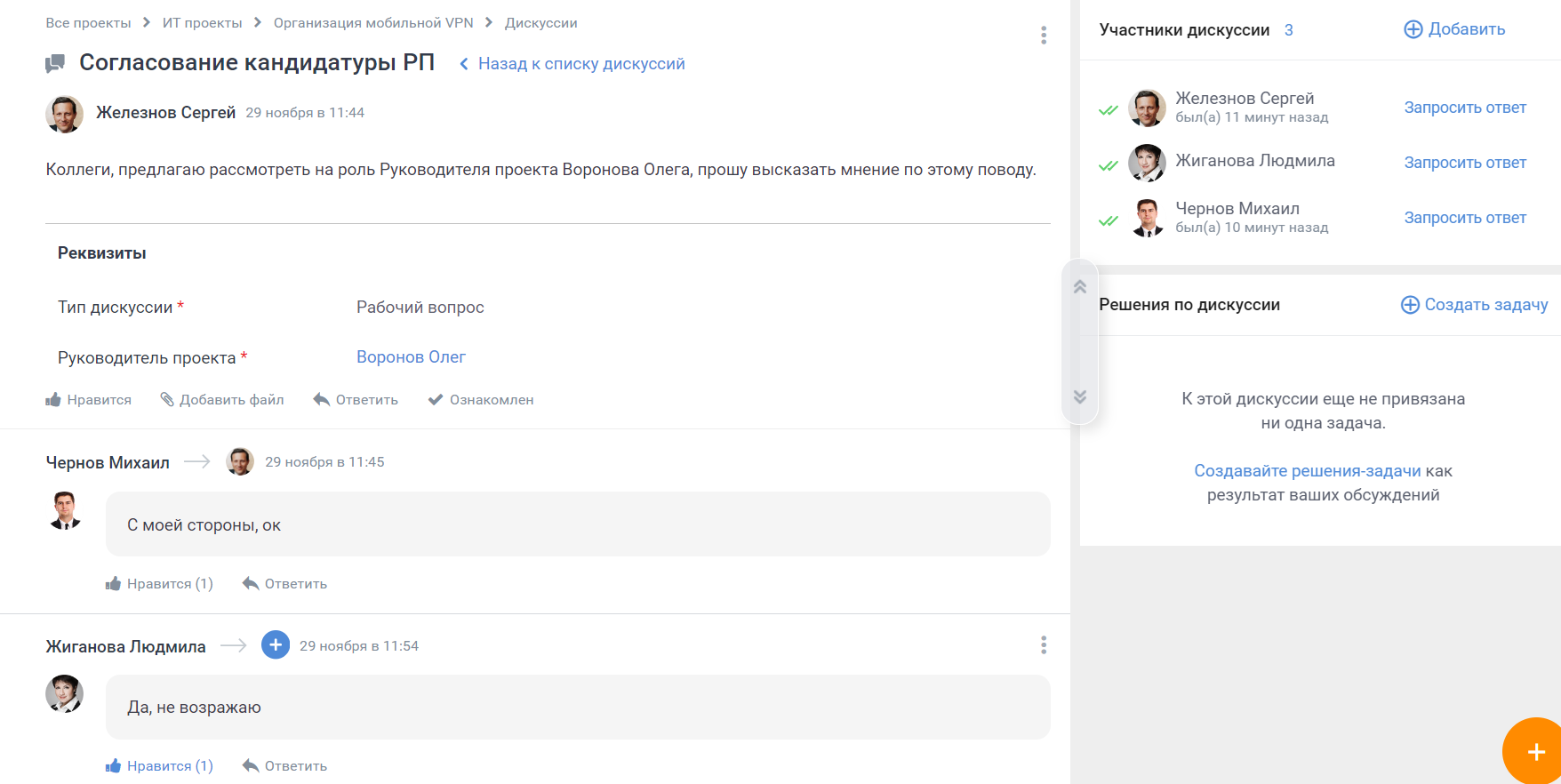Reply to Чернов Михаил's comment
The image size is (1561, 784).
point(284,584)
